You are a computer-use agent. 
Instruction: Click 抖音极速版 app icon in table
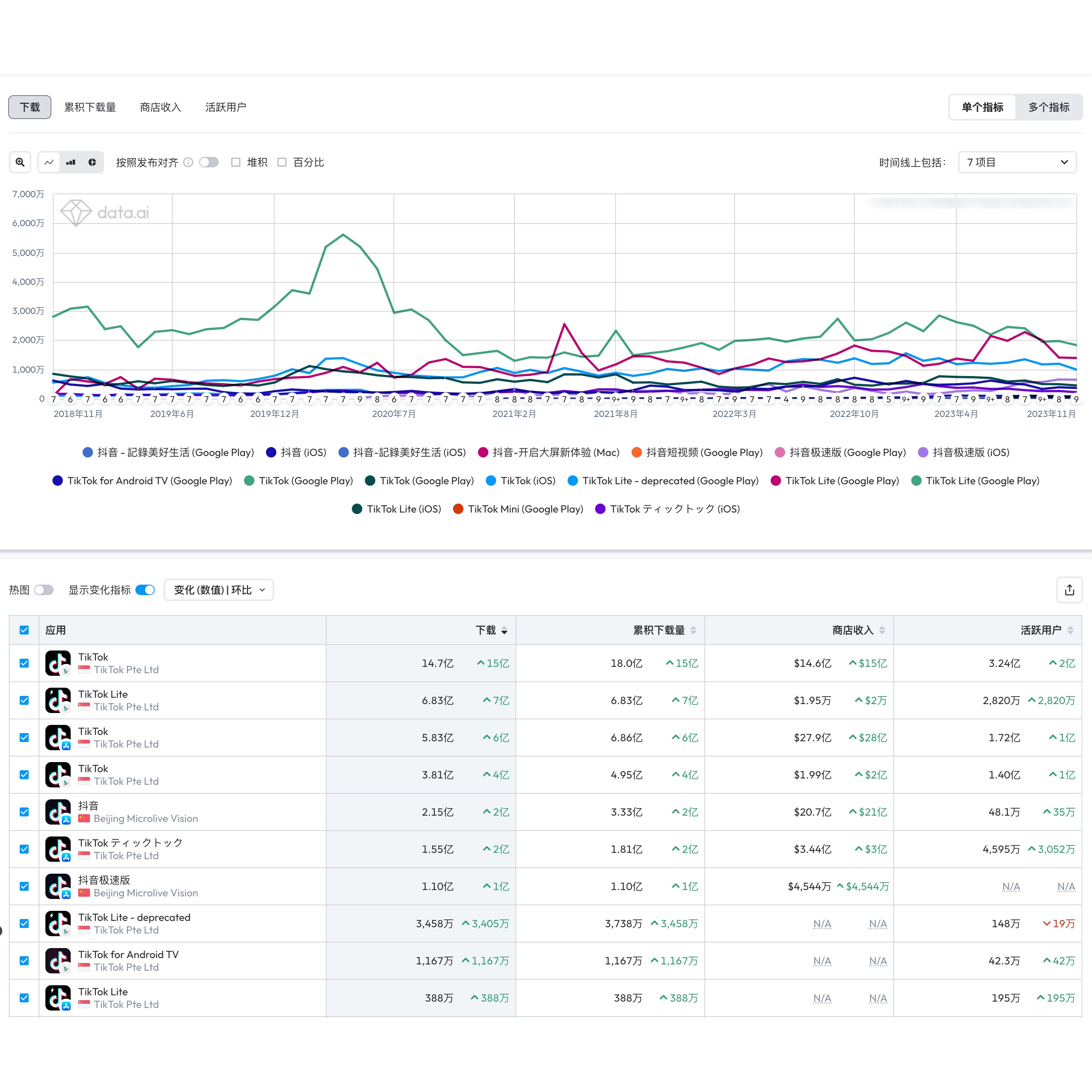tap(58, 886)
